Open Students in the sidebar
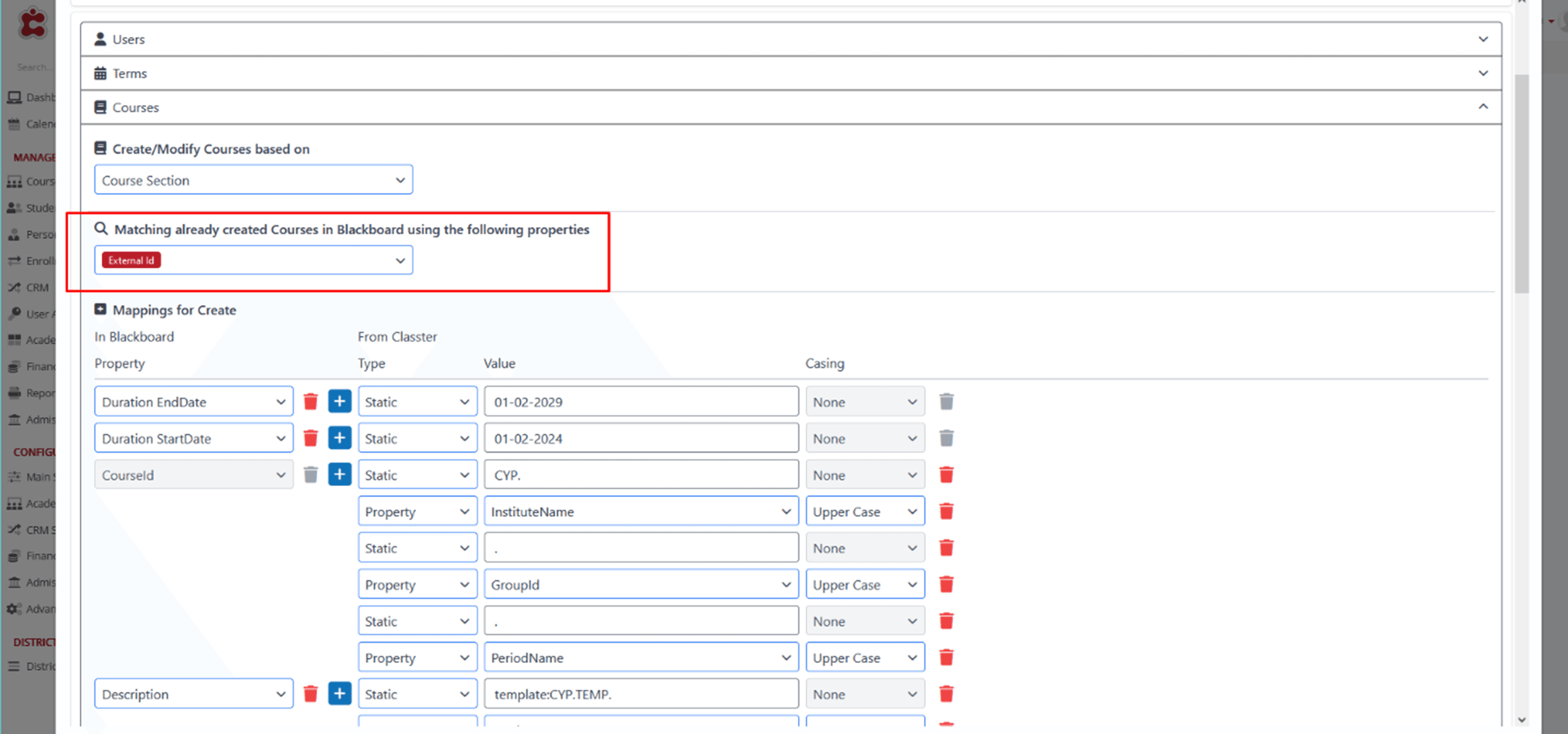The height and width of the screenshot is (734, 1568). 31,208
